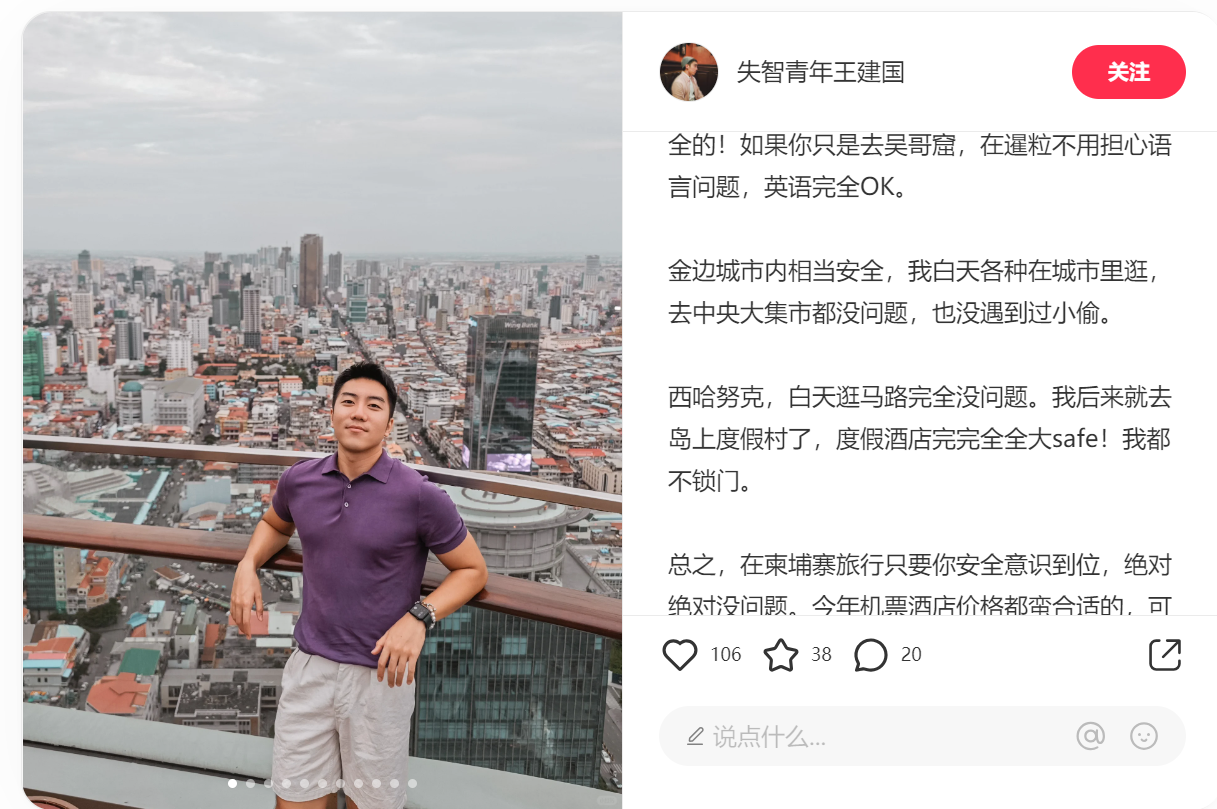Click the 说点什么 comment input field
1217x809 pixels.
pyautogui.click(x=922, y=737)
